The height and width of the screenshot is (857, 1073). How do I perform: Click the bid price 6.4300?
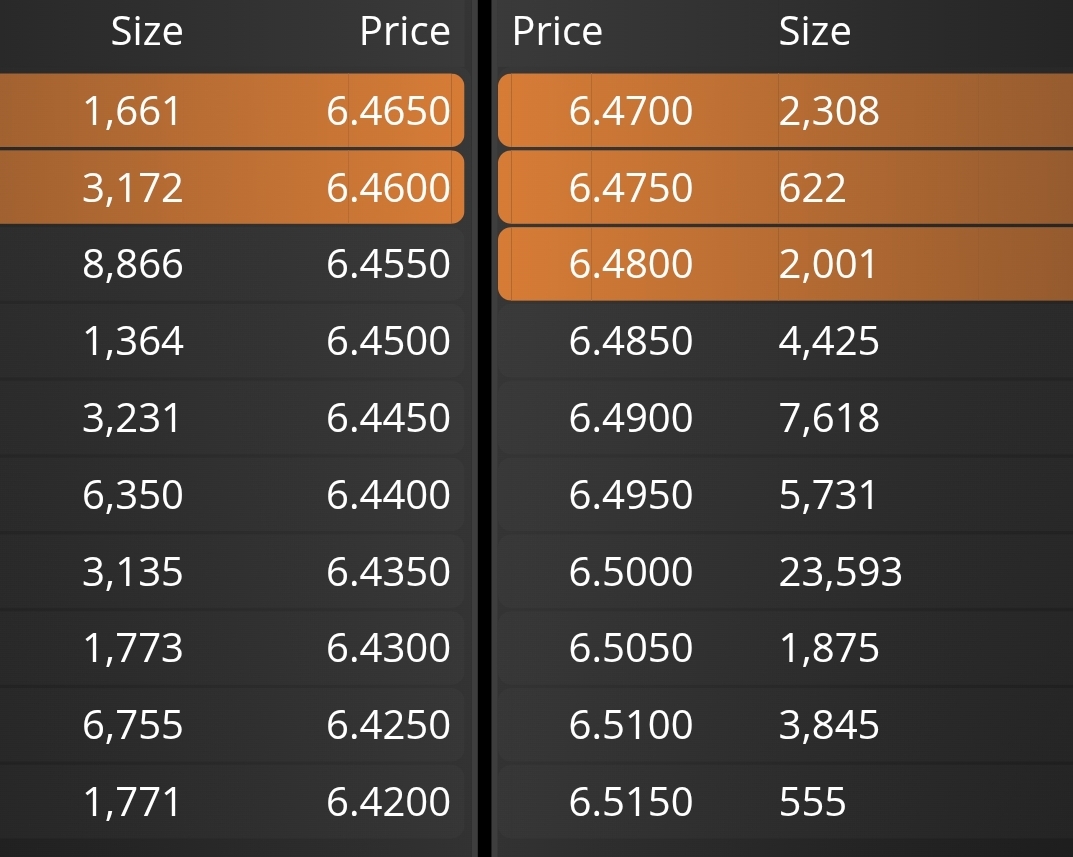click(x=388, y=648)
